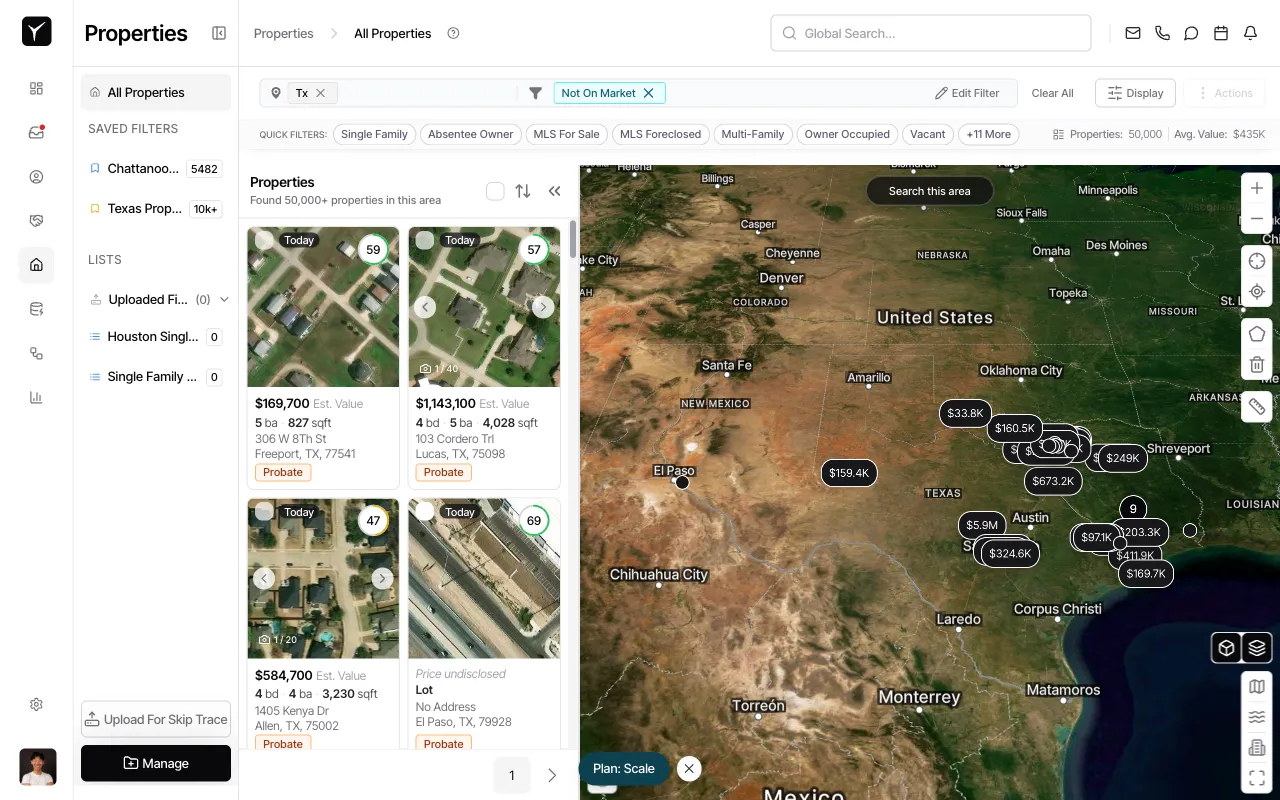Expand the +11 More quick filters

tap(988, 133)
